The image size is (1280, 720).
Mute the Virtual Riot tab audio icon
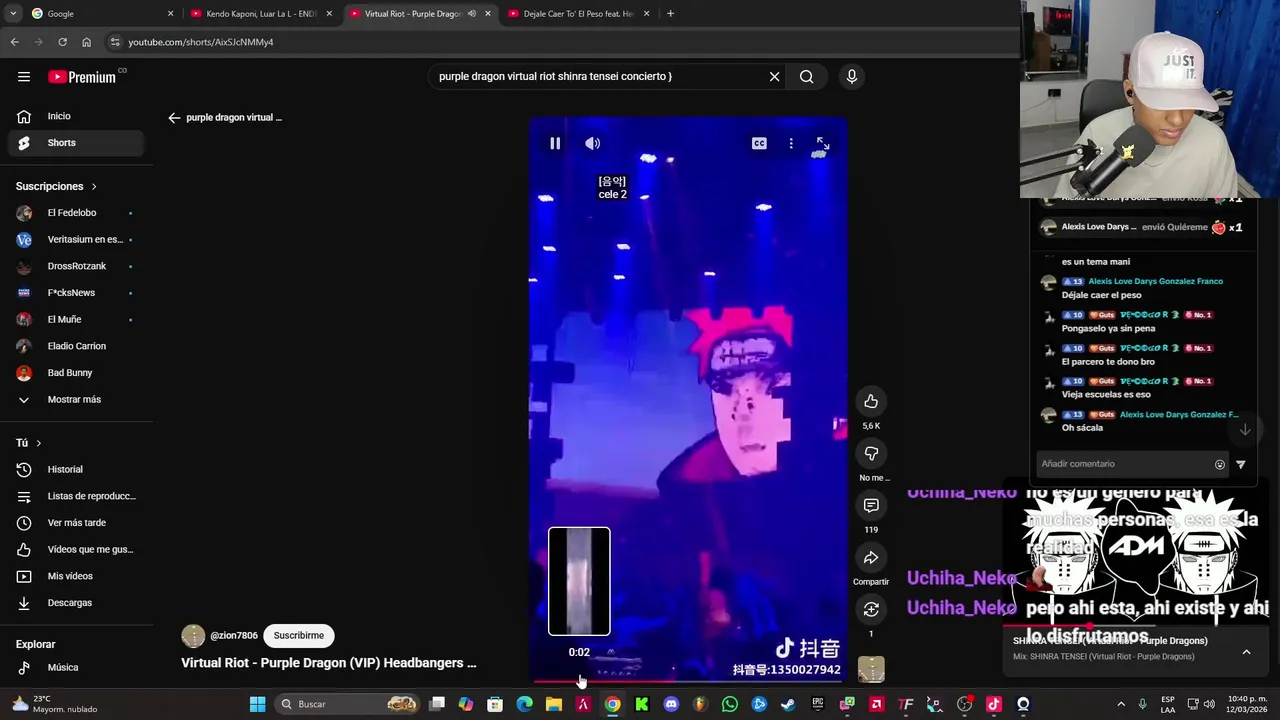coord(472,14)
